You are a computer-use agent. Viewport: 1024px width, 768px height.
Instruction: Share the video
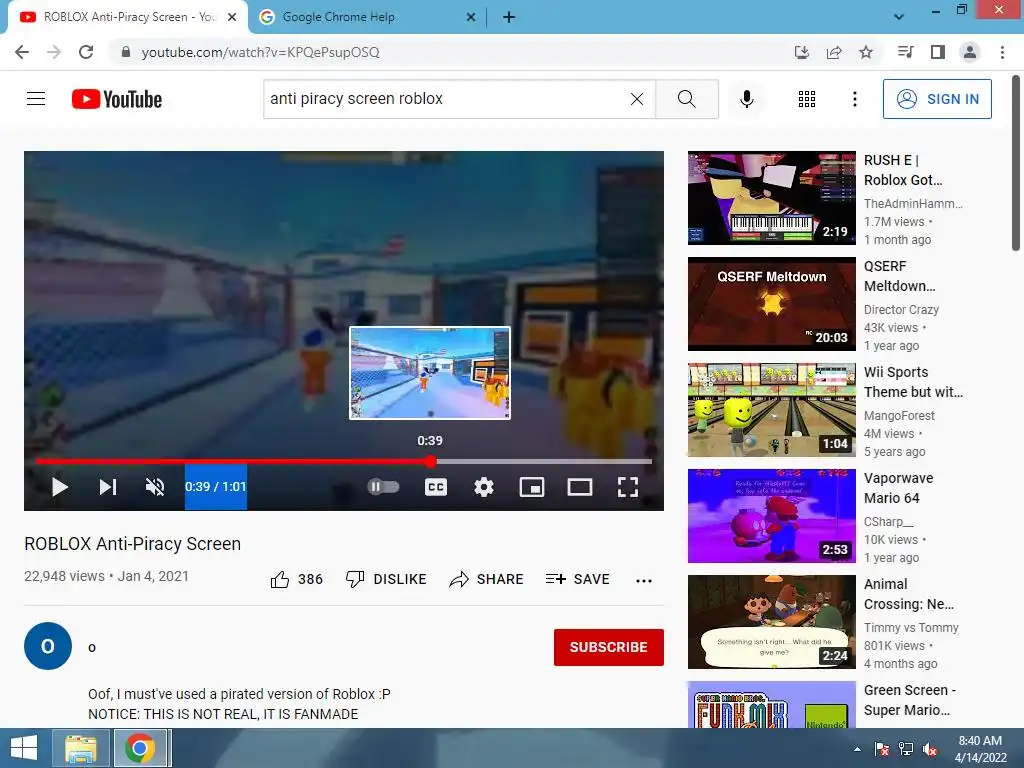[x=487, y=579]
